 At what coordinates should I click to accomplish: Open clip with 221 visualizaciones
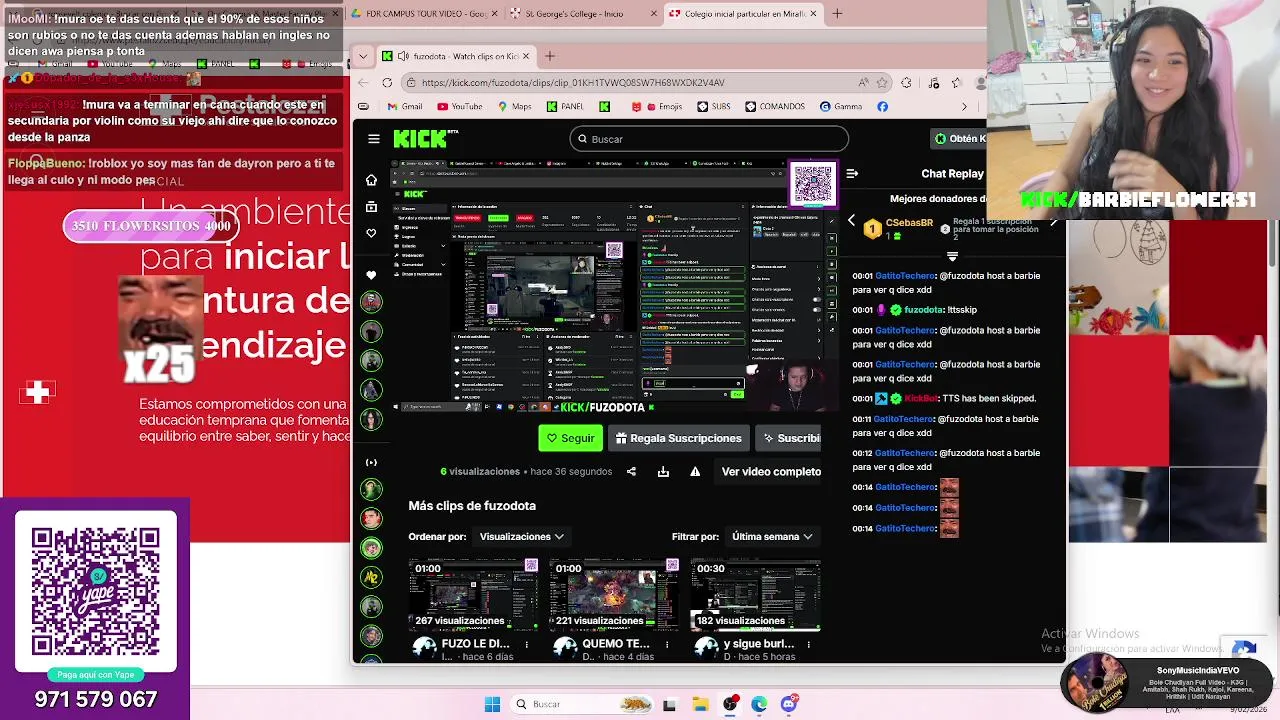click(x=614, y=595)
